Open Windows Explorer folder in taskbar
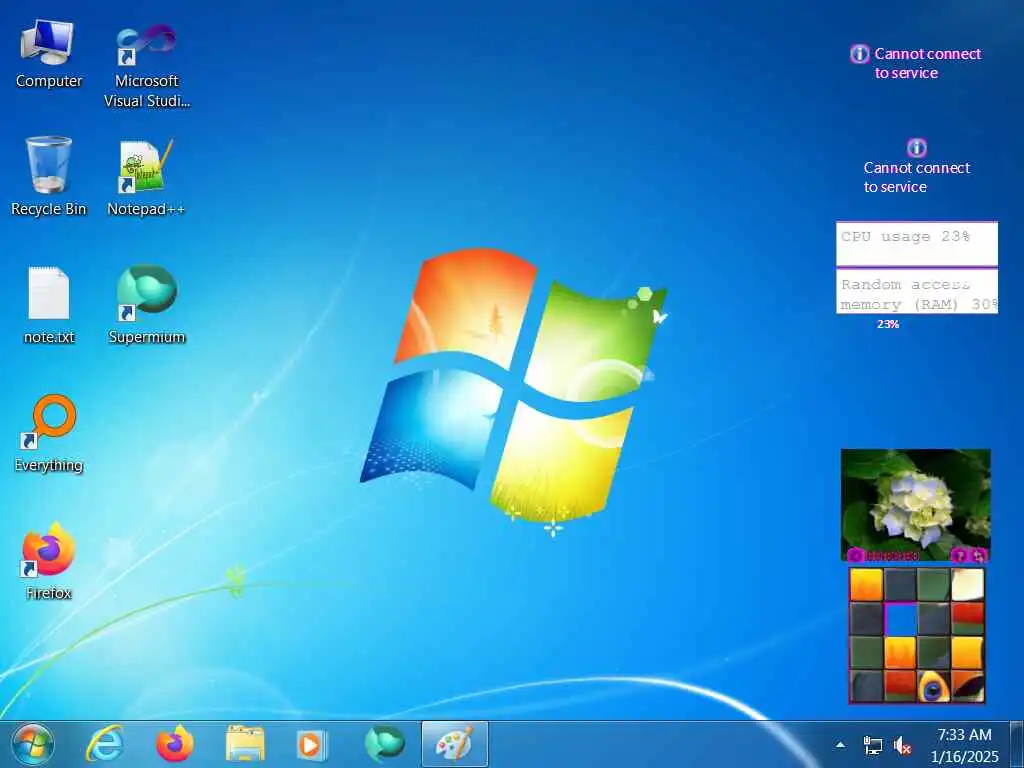The width and height of the screenshot is (1024, 768). click(x=245, y=744)
